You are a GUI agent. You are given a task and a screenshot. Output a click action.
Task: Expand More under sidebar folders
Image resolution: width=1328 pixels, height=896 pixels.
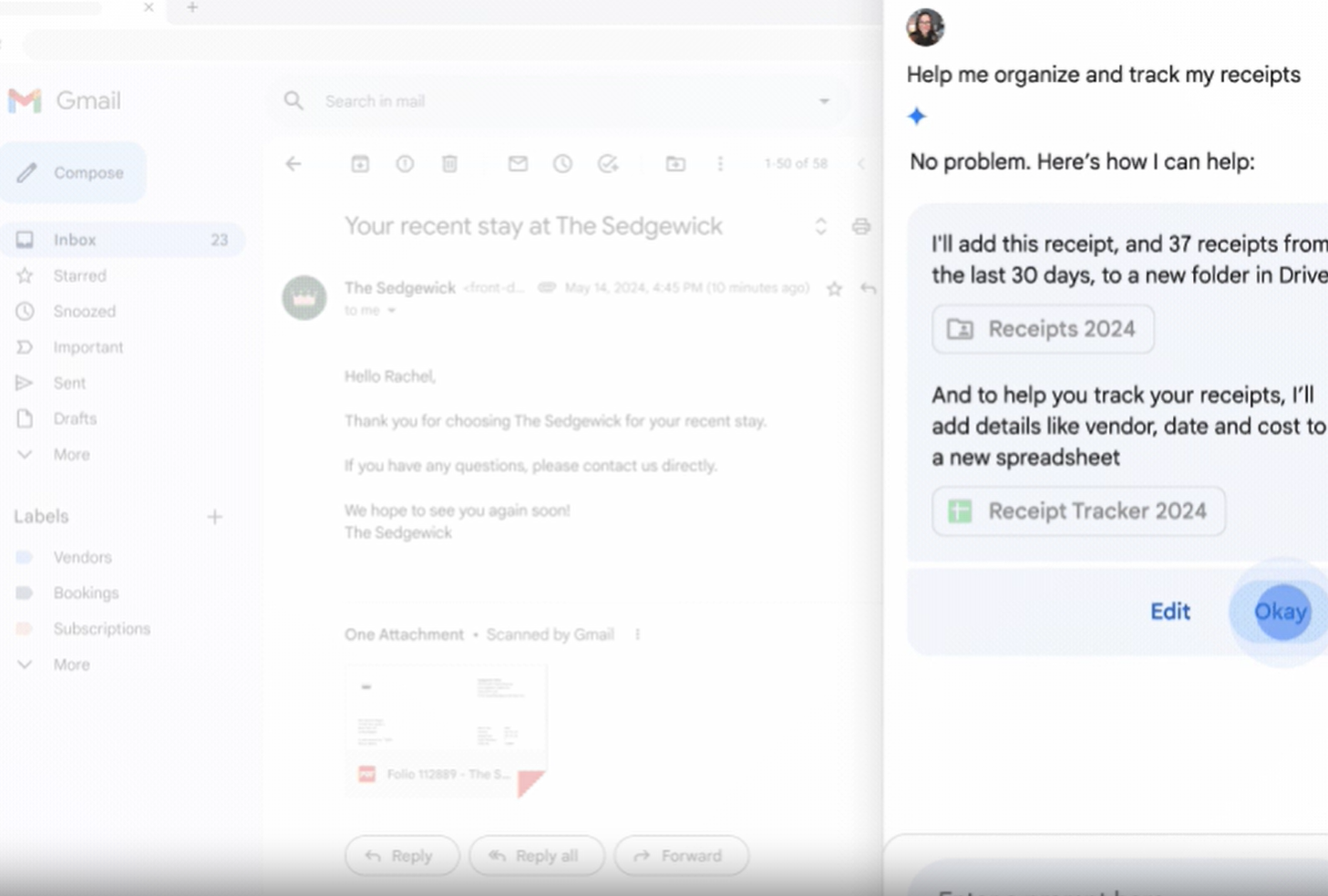tap(70, 455)
